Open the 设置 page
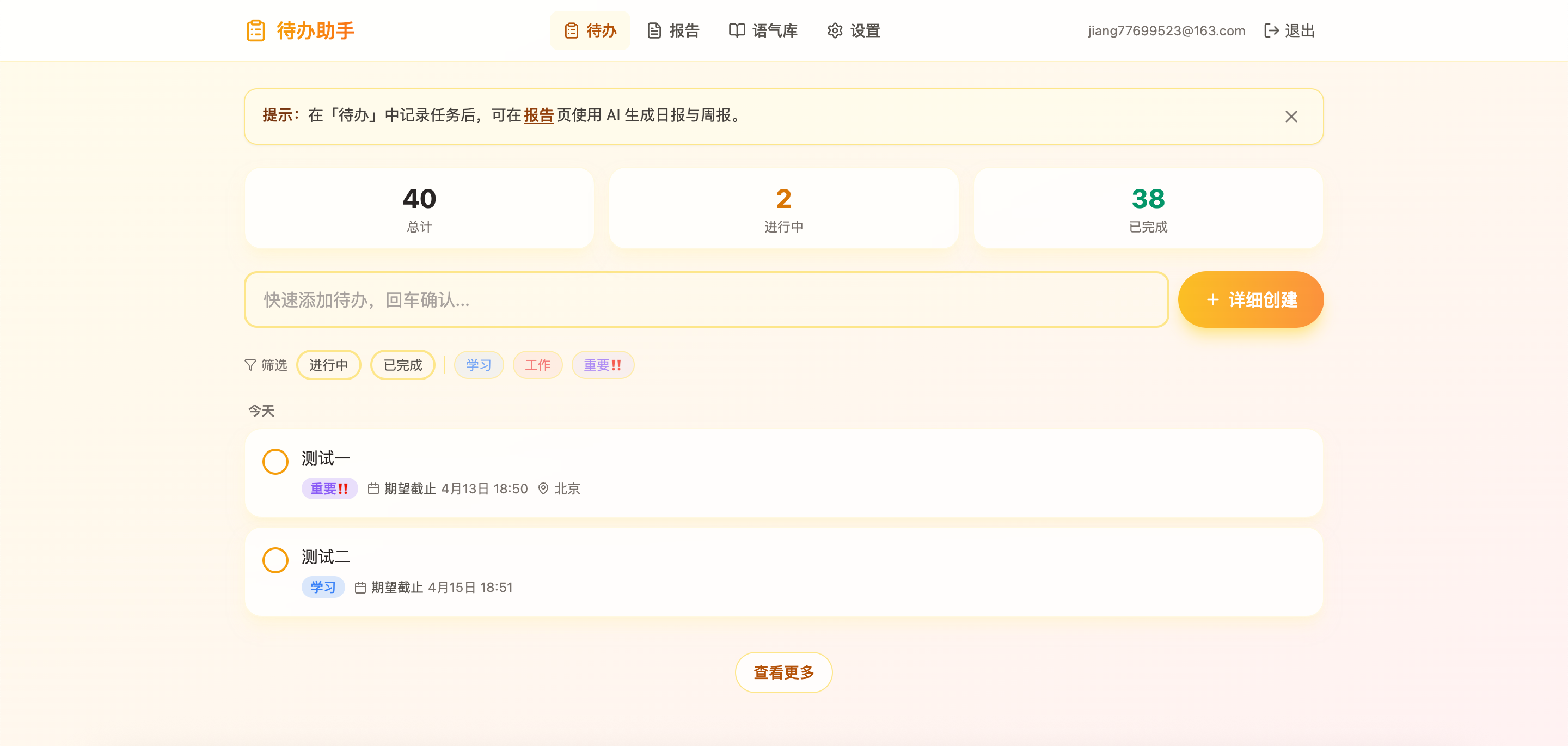 point(853,30)
